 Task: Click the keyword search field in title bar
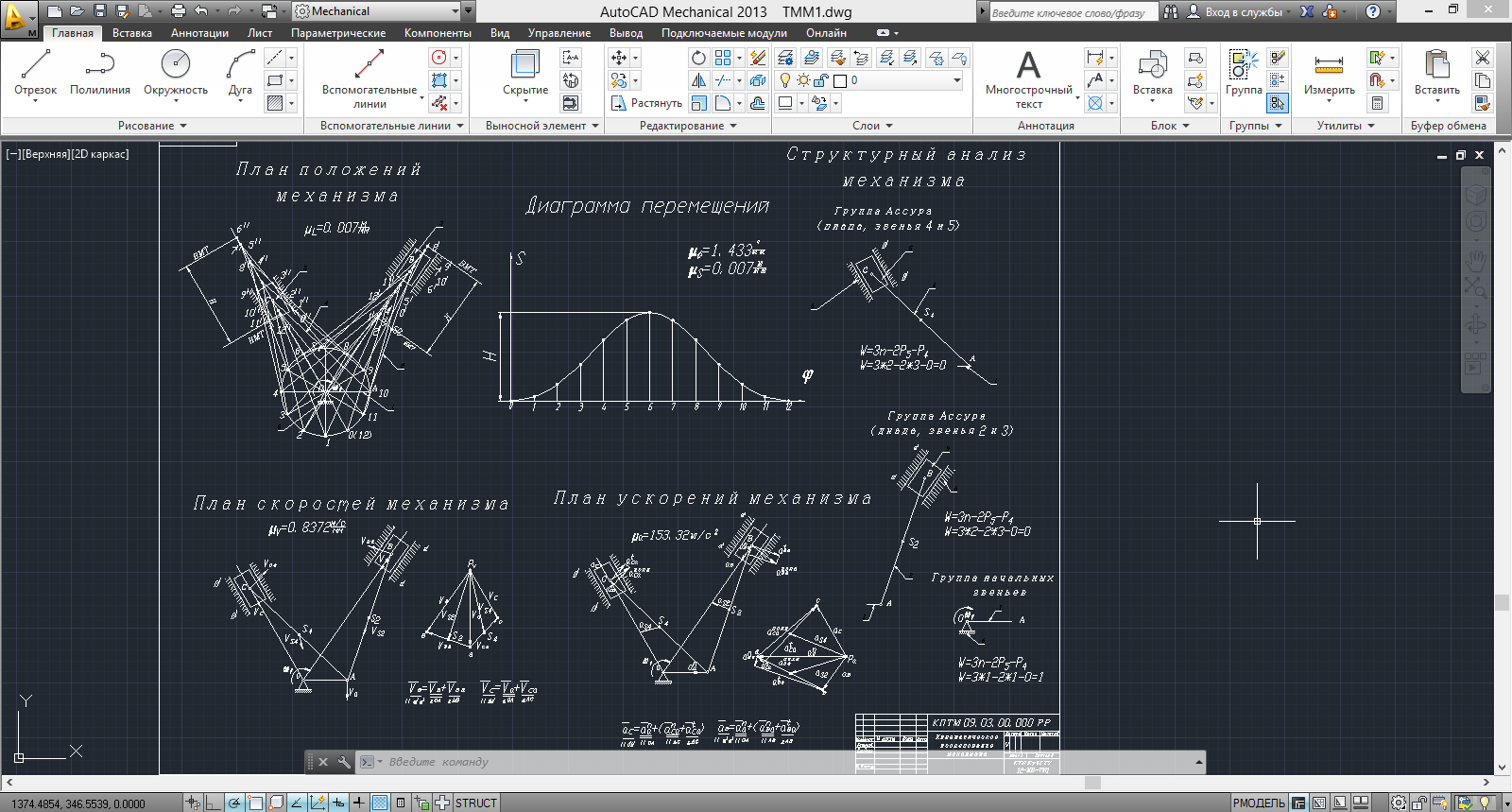pos(1074,12)
